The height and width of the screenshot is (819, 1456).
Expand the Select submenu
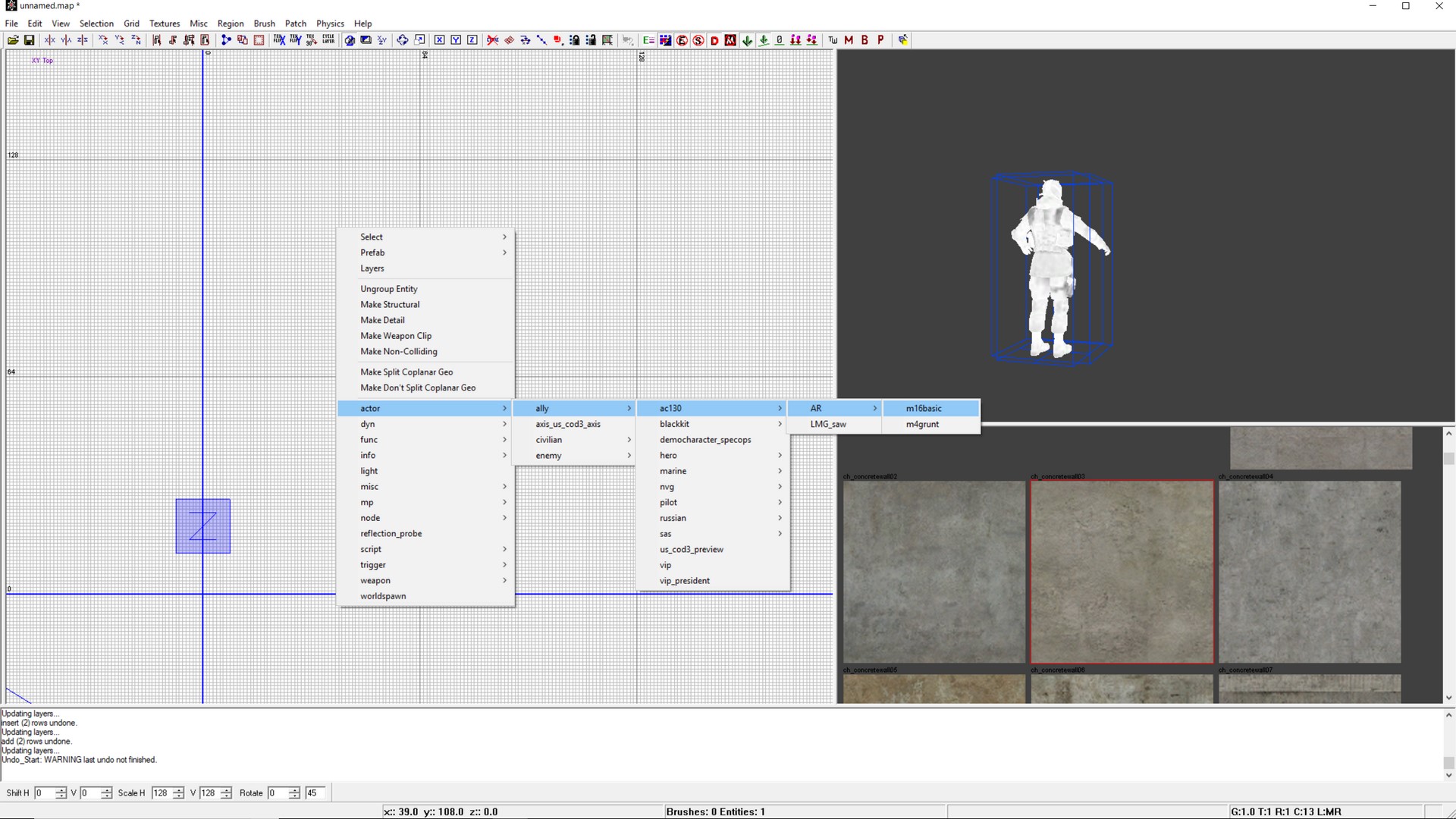[x=426, y=237]
